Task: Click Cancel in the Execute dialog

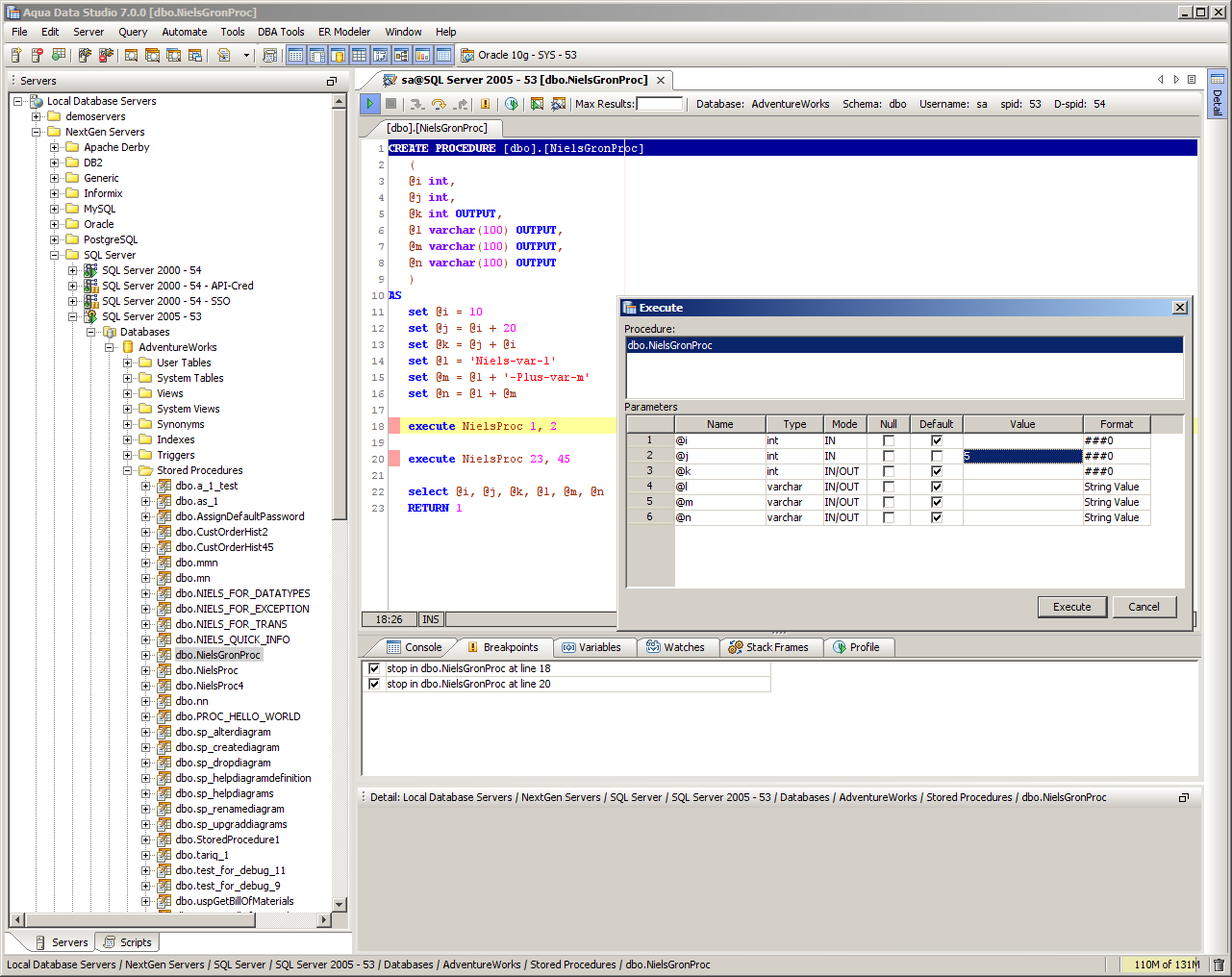Action: coord(1144,607)
